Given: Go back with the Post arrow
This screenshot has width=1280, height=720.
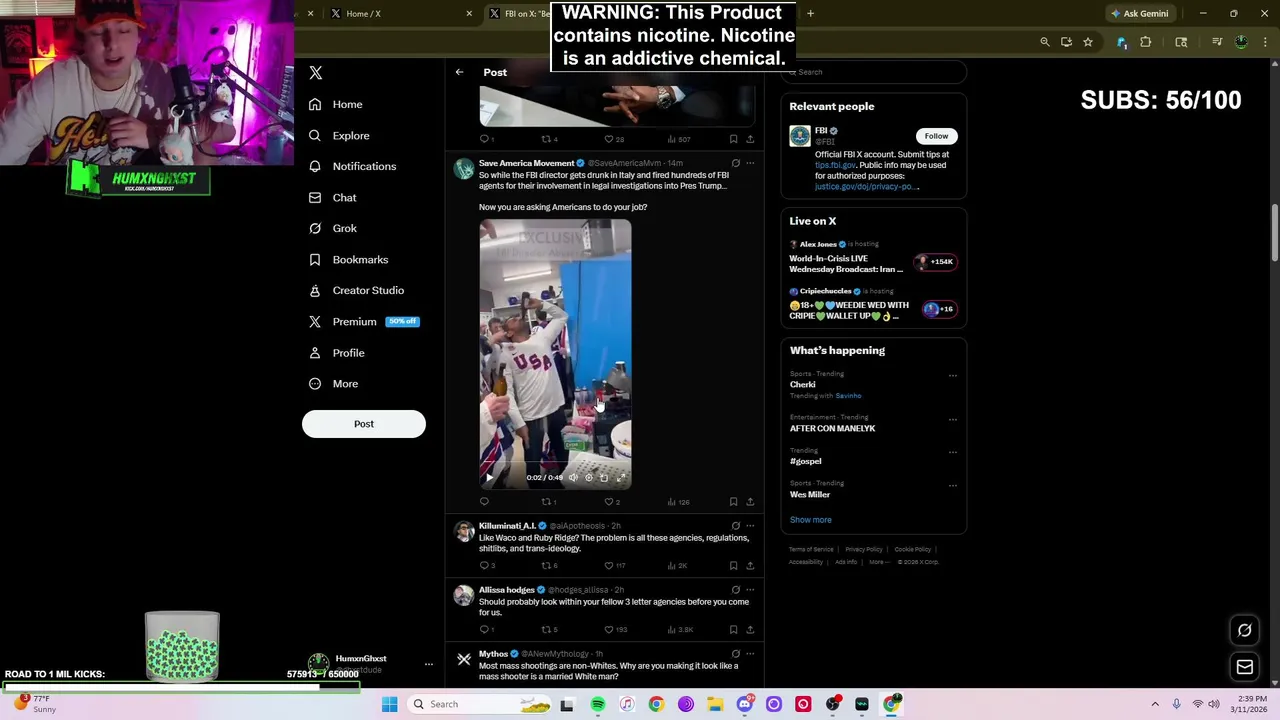Looking at the screenshot, I should coord(459,72).
